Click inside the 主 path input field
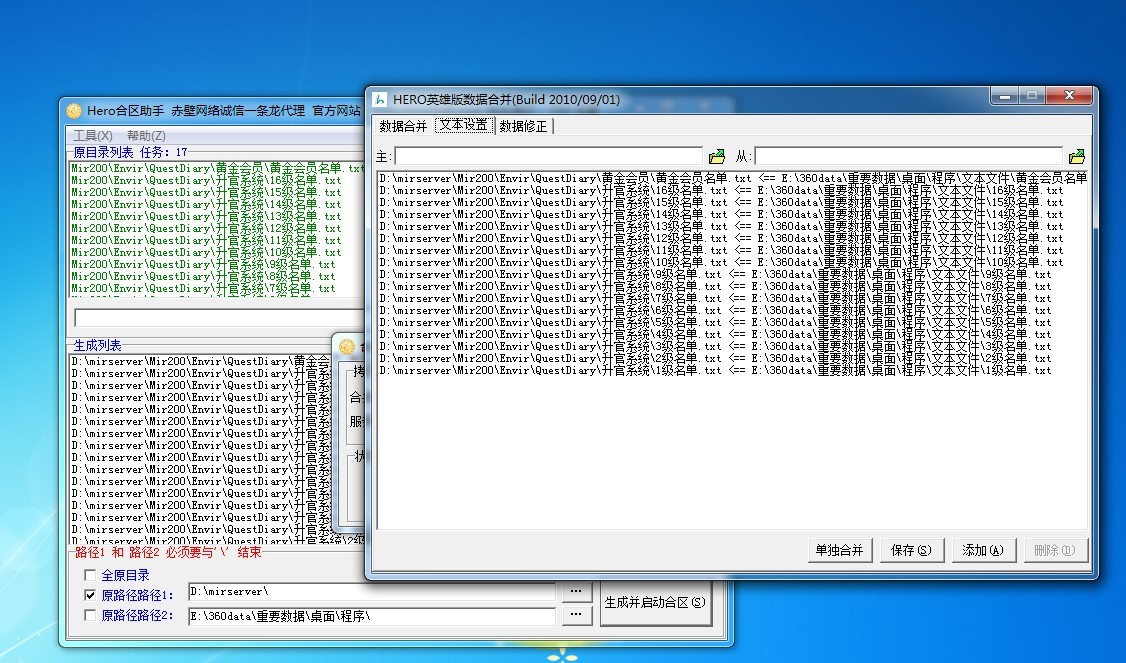 click(x=548, y=157)
